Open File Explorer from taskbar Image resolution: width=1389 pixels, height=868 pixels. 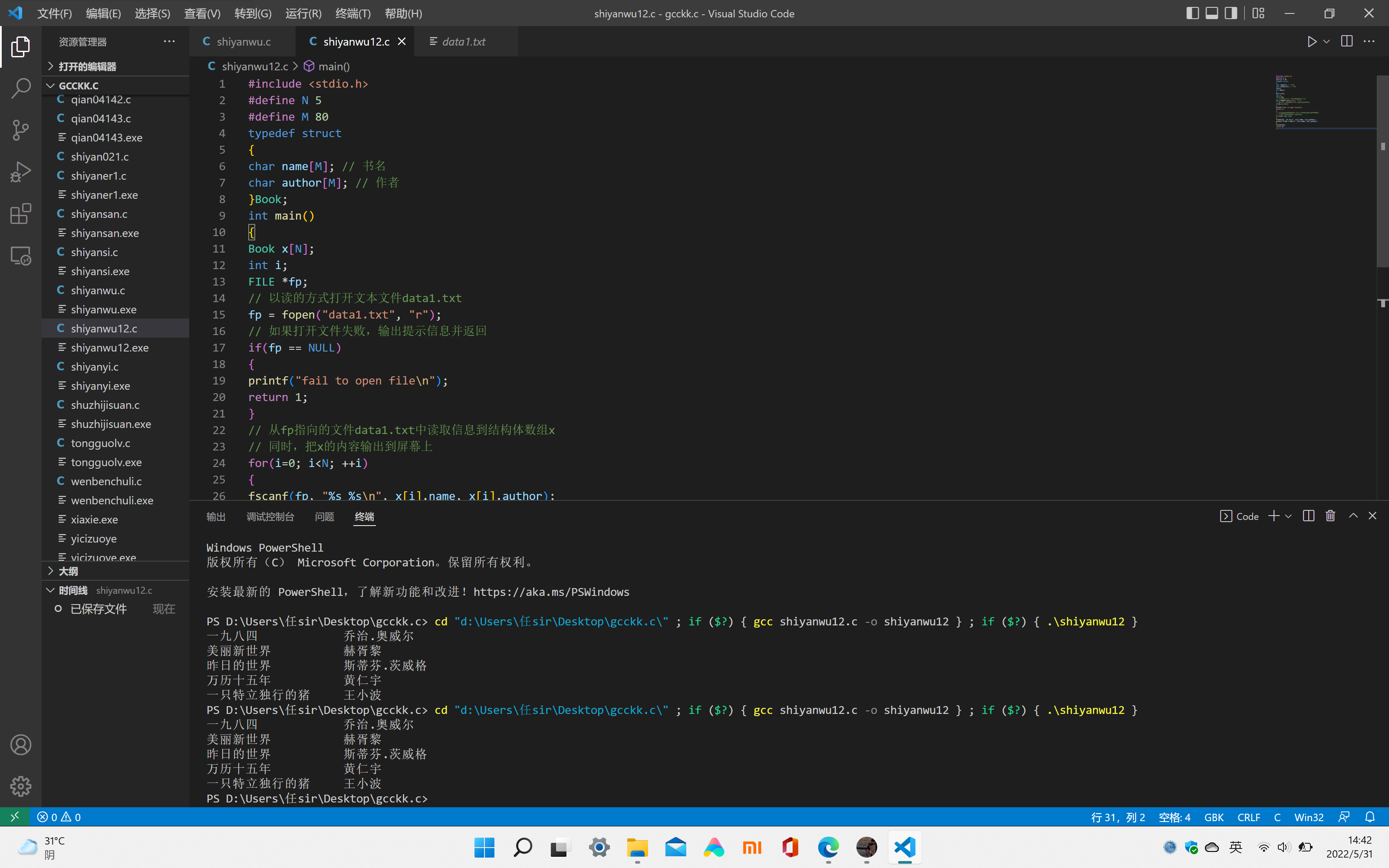point(637,847)
